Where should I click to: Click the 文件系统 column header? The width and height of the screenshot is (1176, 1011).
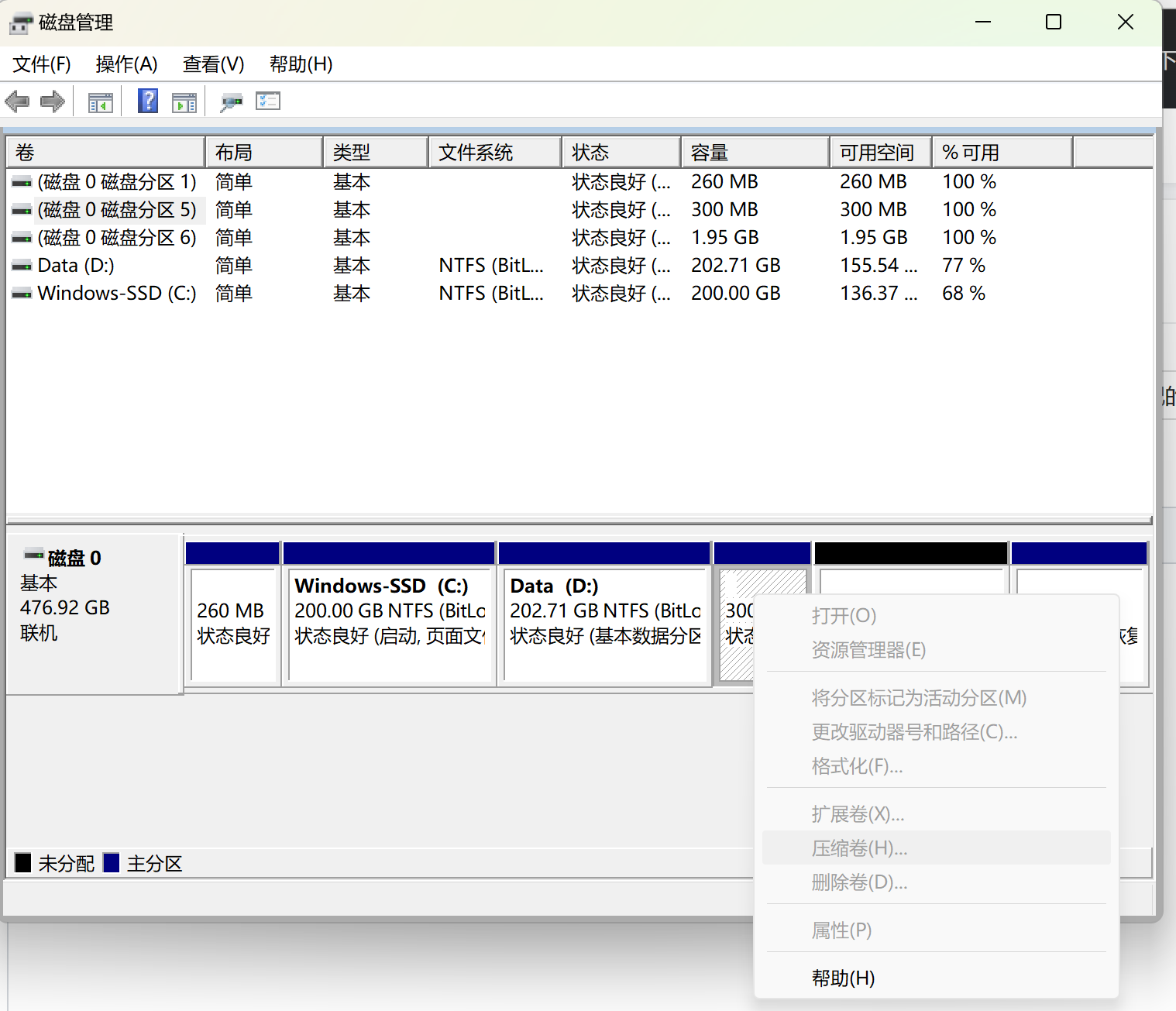493,153
